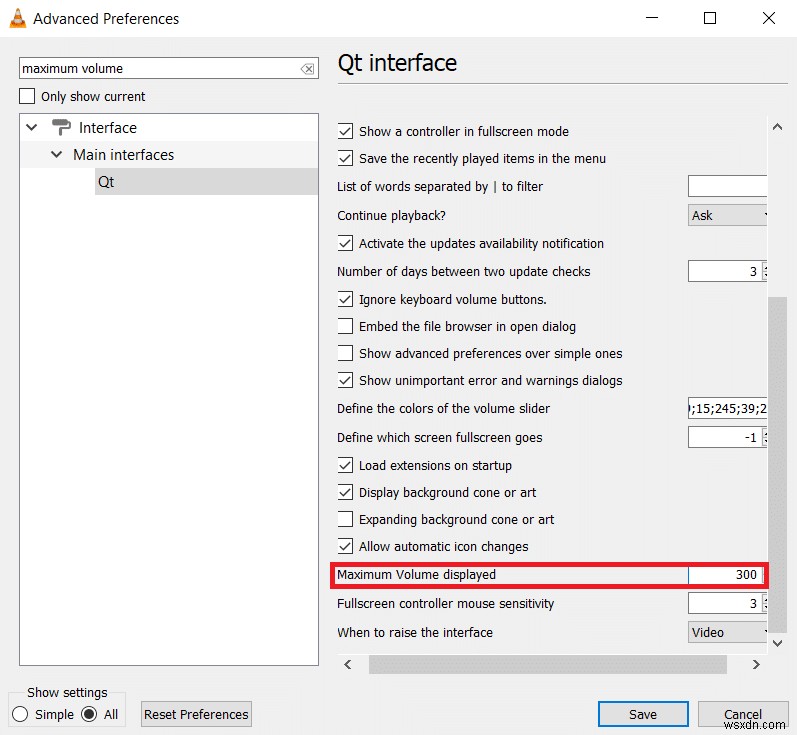Uncheck Ignore keyboard volume buttons
The image size is (797, 735).
pyautogui.click(x=345, y=299)
